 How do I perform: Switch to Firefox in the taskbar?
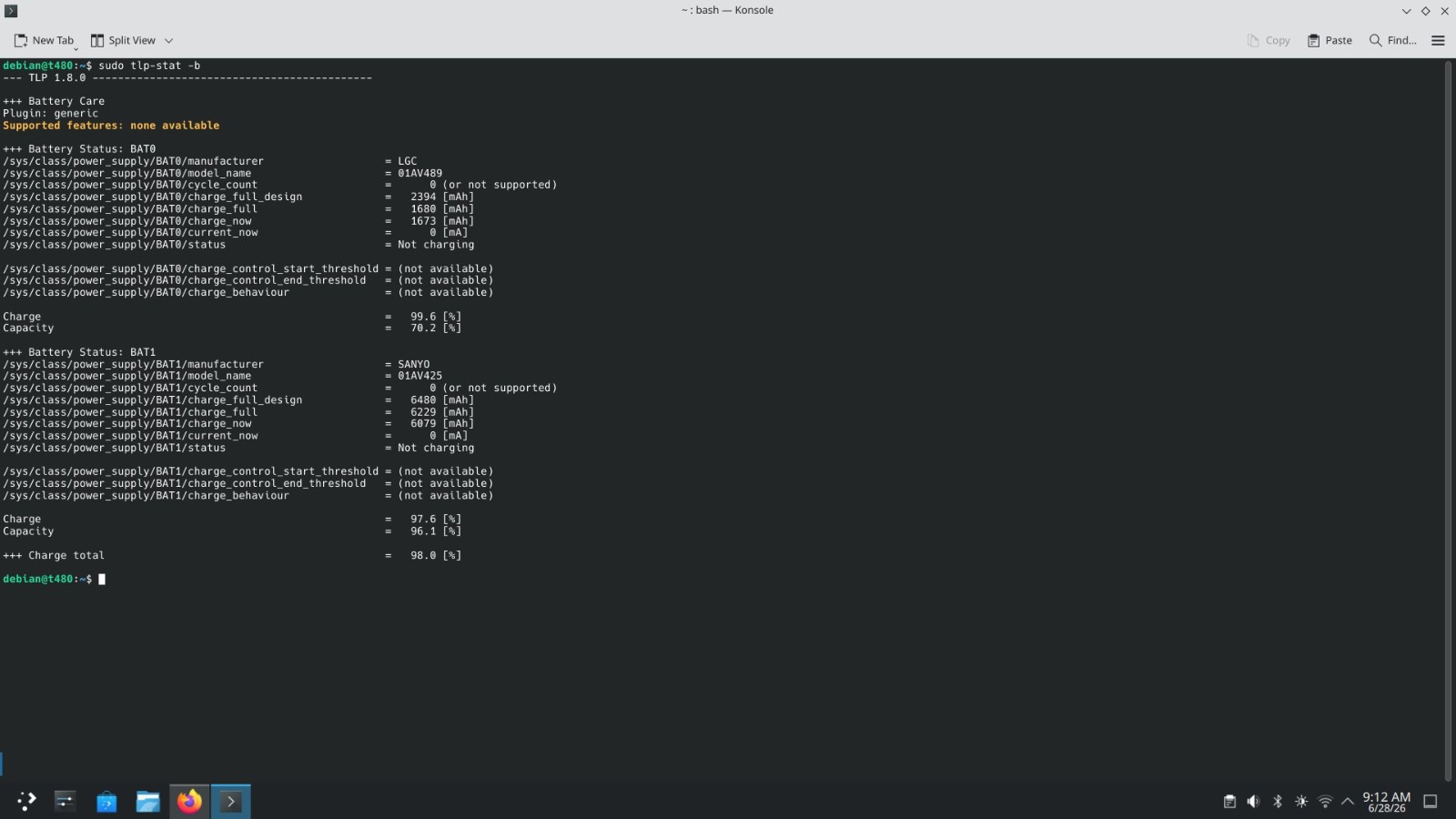189,801
